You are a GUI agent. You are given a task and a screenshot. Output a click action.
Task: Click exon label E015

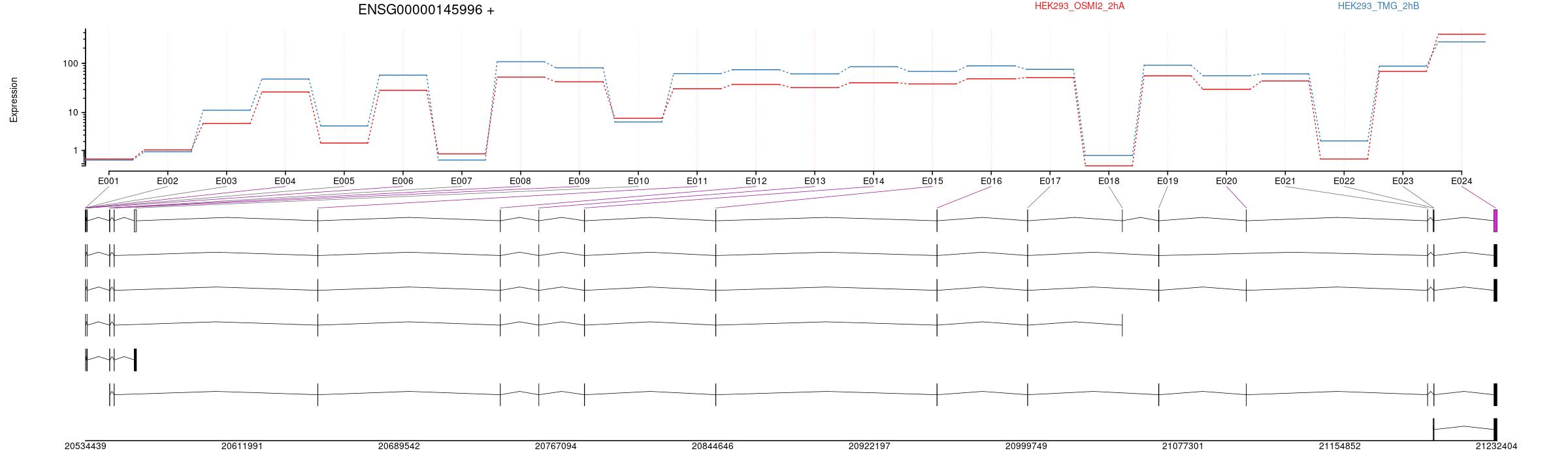click(932, 181)
